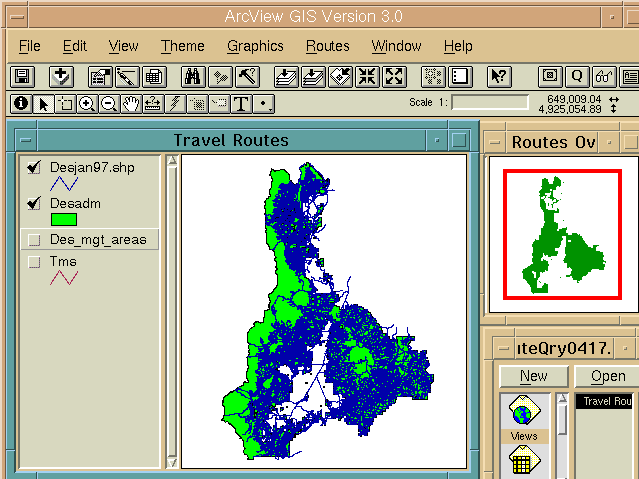Uncheck the Desjan97.shp theme checkbox
Image resolution: width=639 pixels, height=479 pixels.
coord(34,167)
